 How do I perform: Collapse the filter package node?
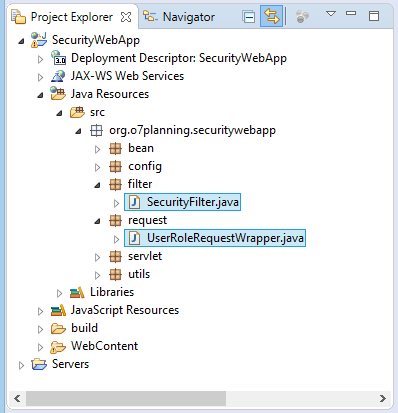pyautogui.click(x=97, y=185)
